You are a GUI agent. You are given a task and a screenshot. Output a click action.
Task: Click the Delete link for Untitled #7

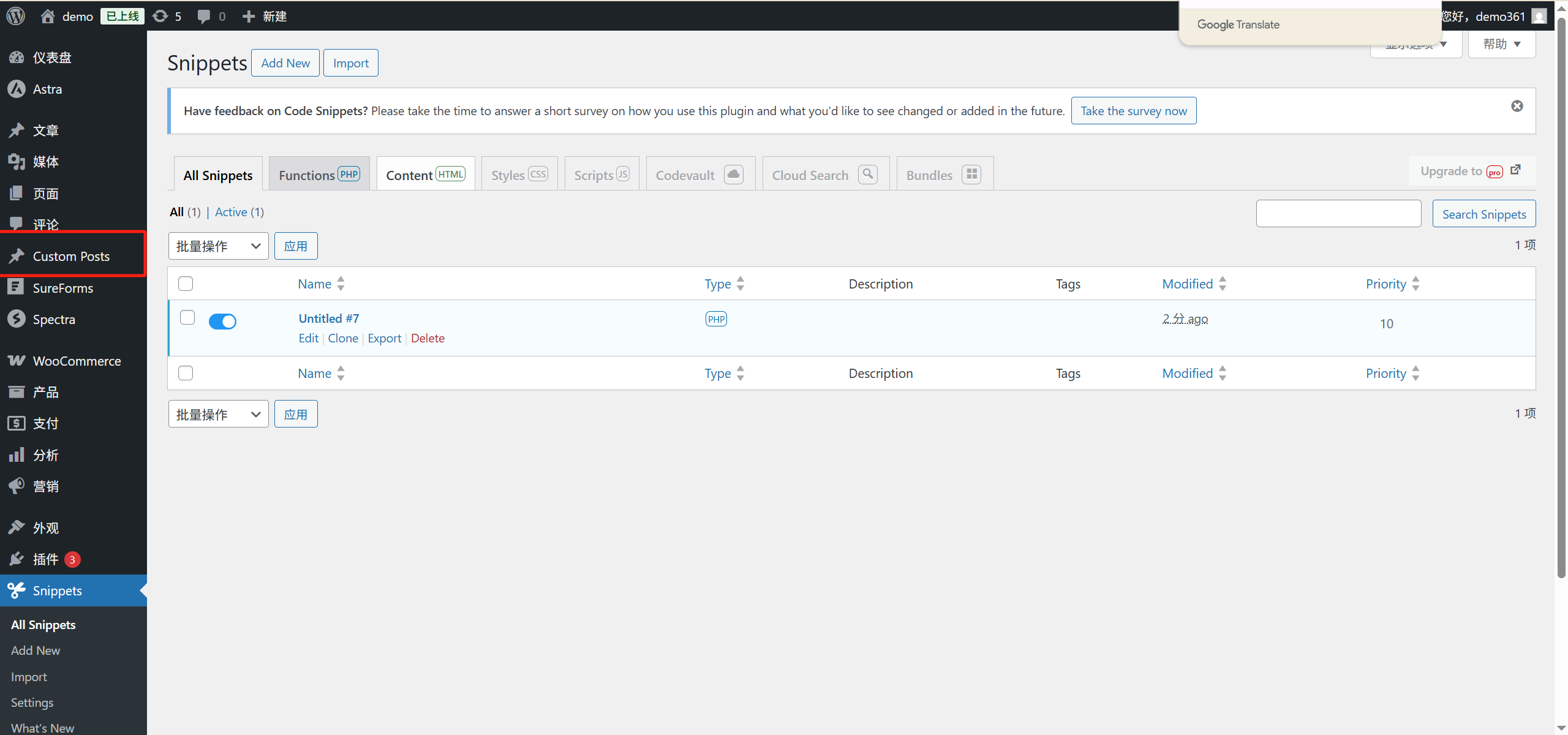click(x=428, y=338)
